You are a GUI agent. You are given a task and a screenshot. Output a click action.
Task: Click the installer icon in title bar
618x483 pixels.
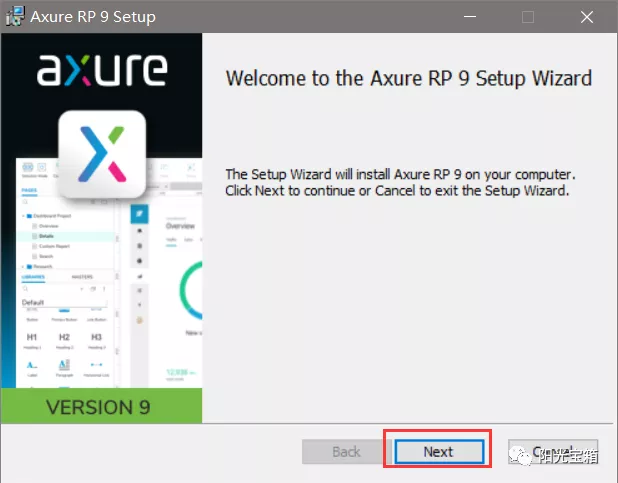[x=15, y=16]
